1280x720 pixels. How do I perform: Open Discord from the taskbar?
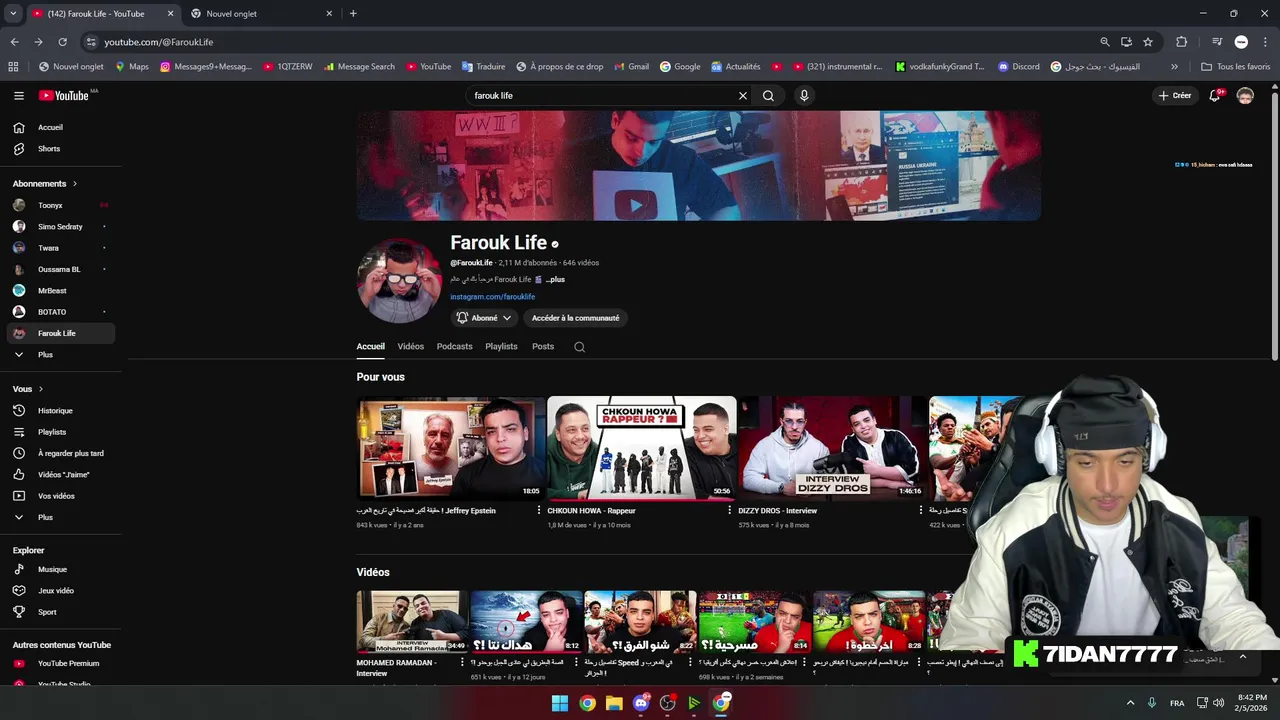click(x=641, y=703)
